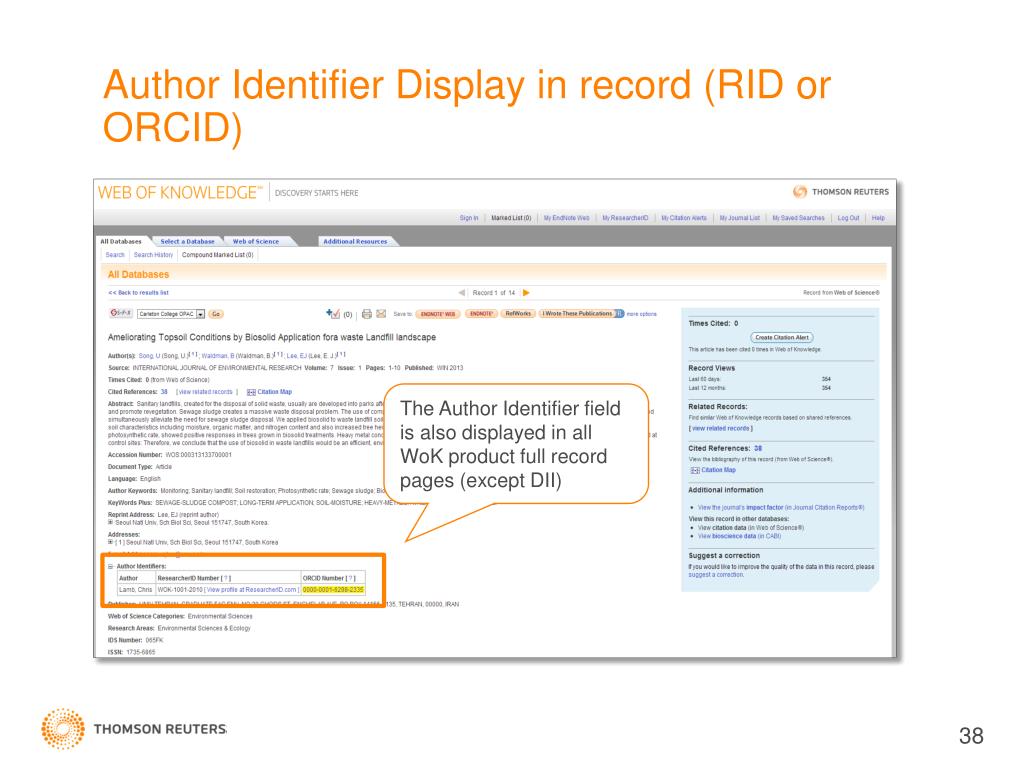This screenshot has width=1024, height=768.
Task: Click Accession Number WOS:000313133700001
Action: 198,455
